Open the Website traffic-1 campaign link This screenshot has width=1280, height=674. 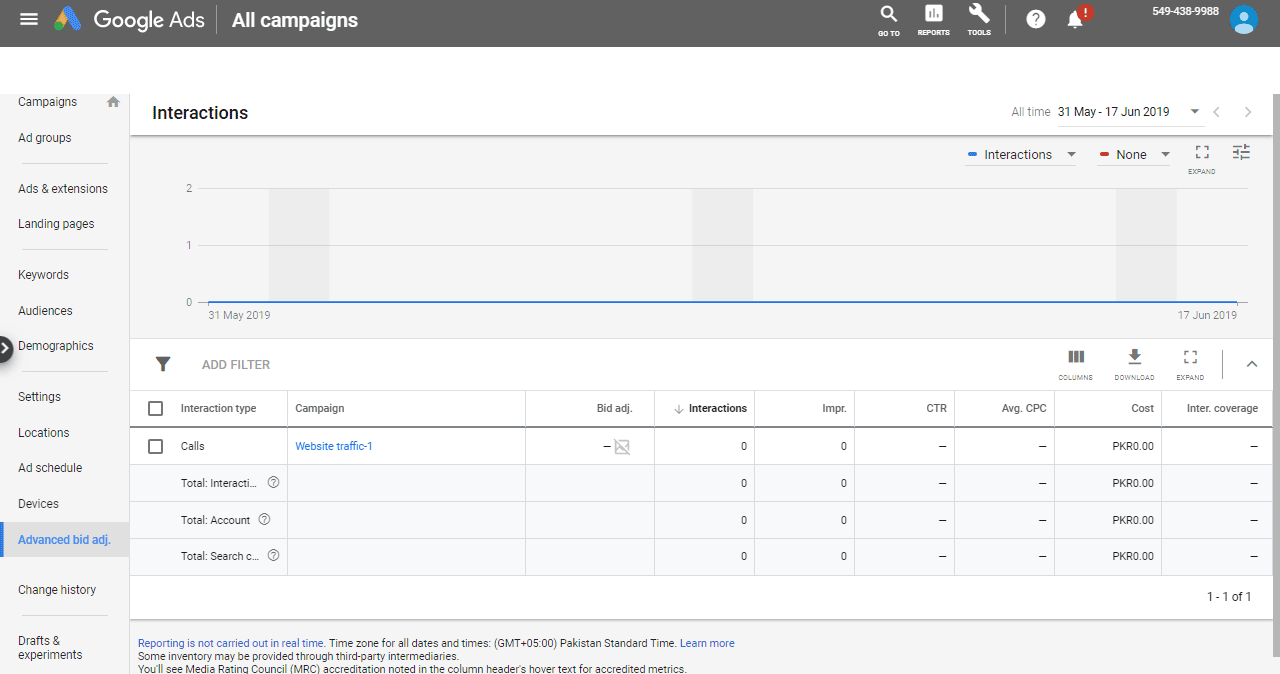coord(334,446)
